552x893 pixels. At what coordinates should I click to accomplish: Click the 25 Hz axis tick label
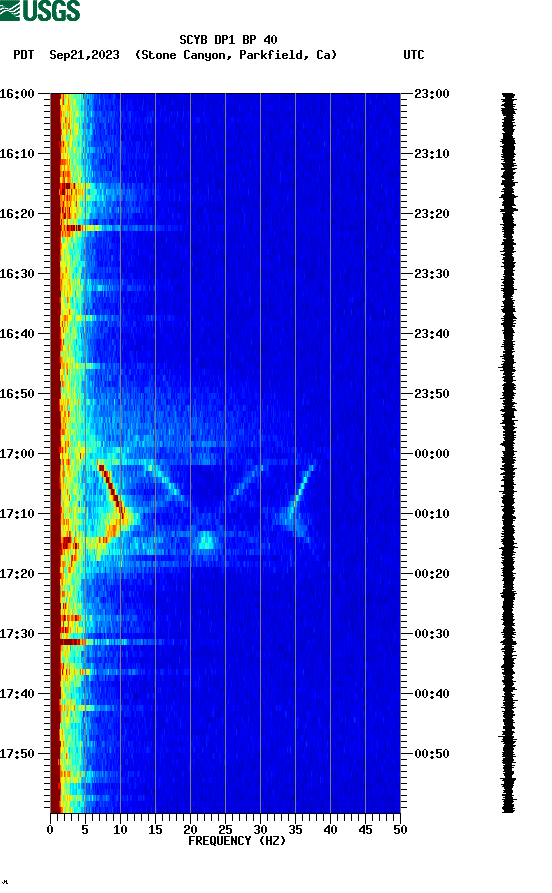[x=225, y=830]
